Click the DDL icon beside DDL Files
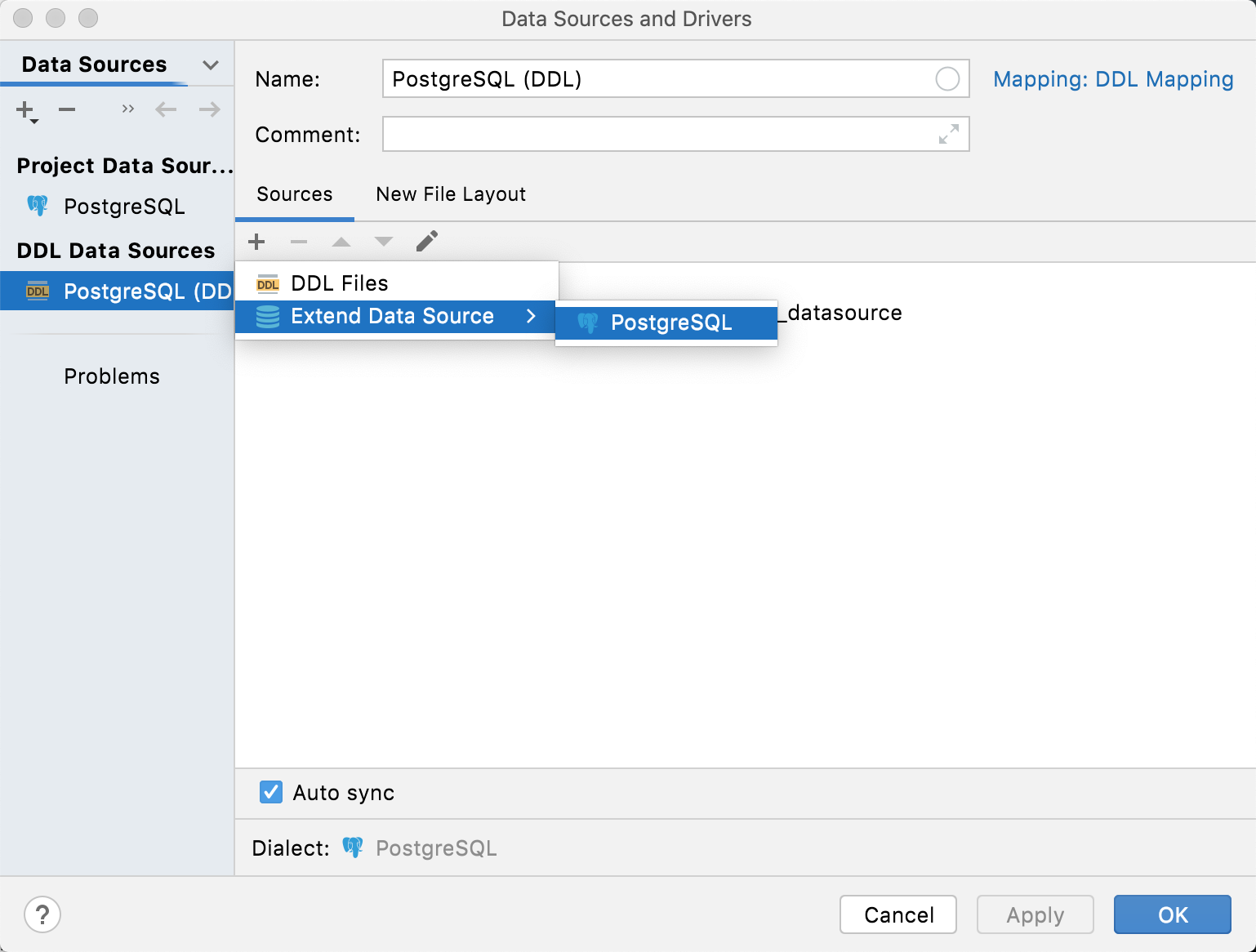 pos(268,283)
